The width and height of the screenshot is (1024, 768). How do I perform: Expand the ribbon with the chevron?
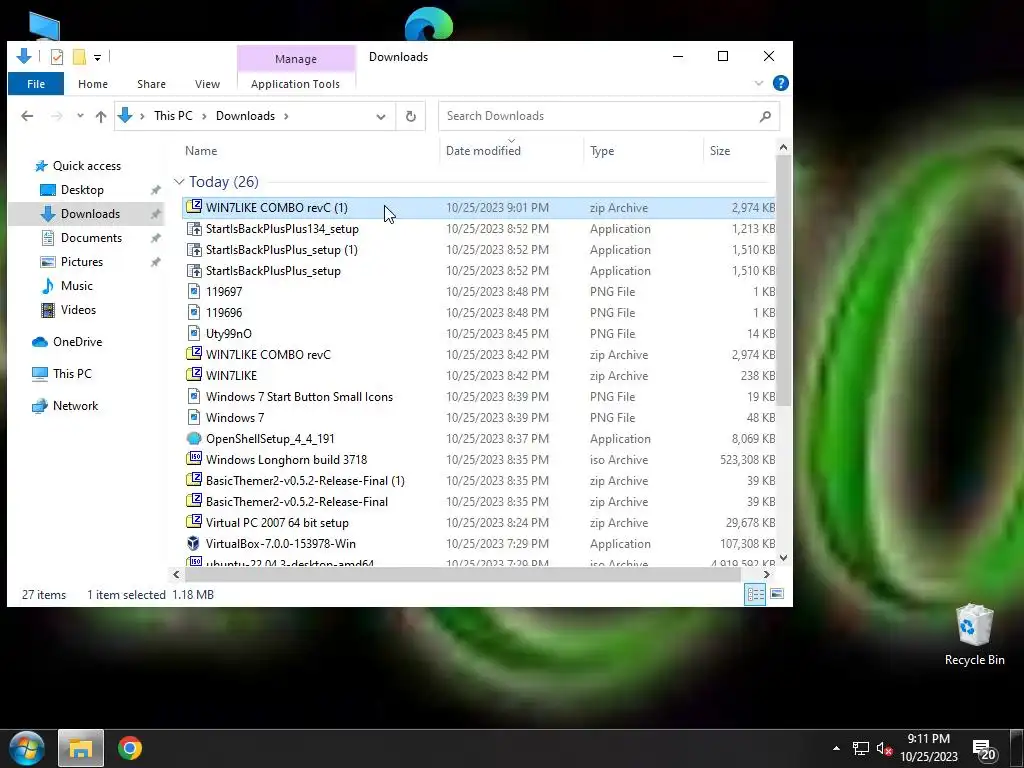(758, 84)
